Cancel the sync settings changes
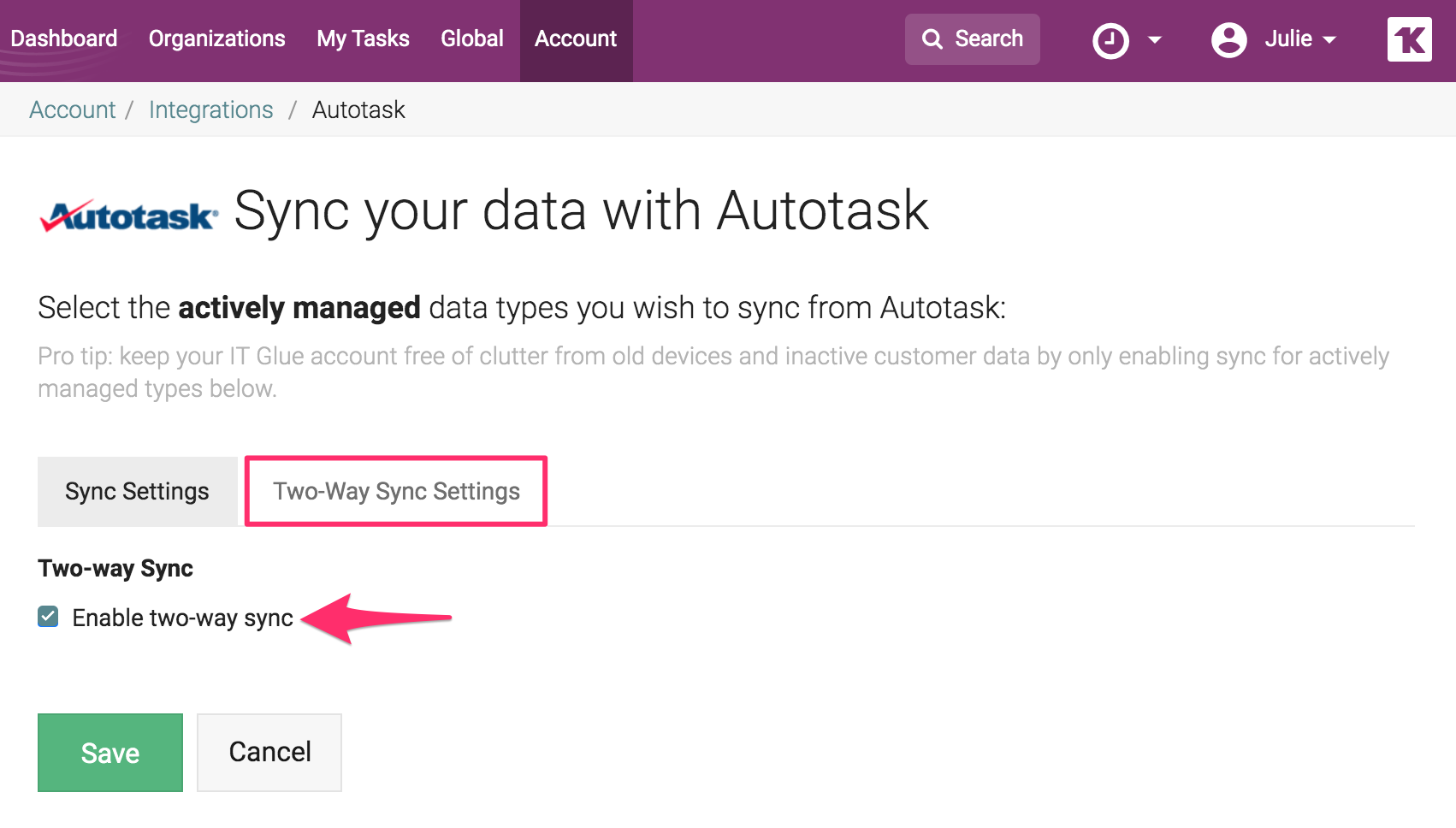The image size is (1456, 828). pyautogui.click(x=269, y=753)
